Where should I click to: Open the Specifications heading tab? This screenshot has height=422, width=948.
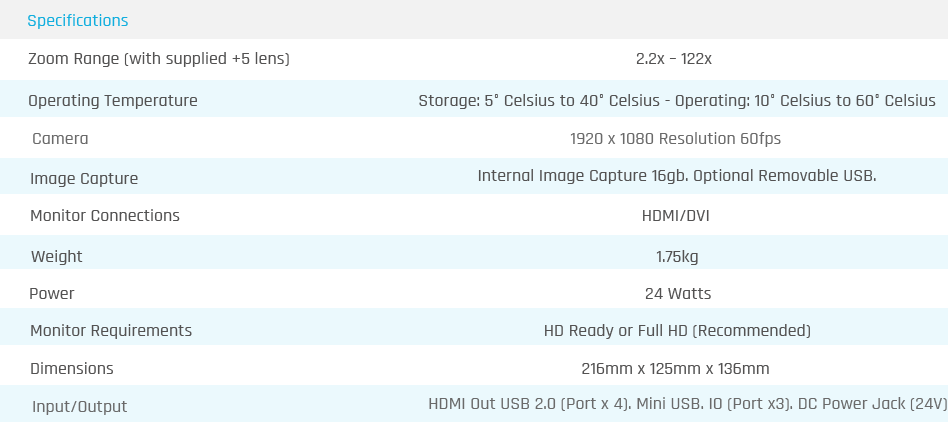click(77, 21)
